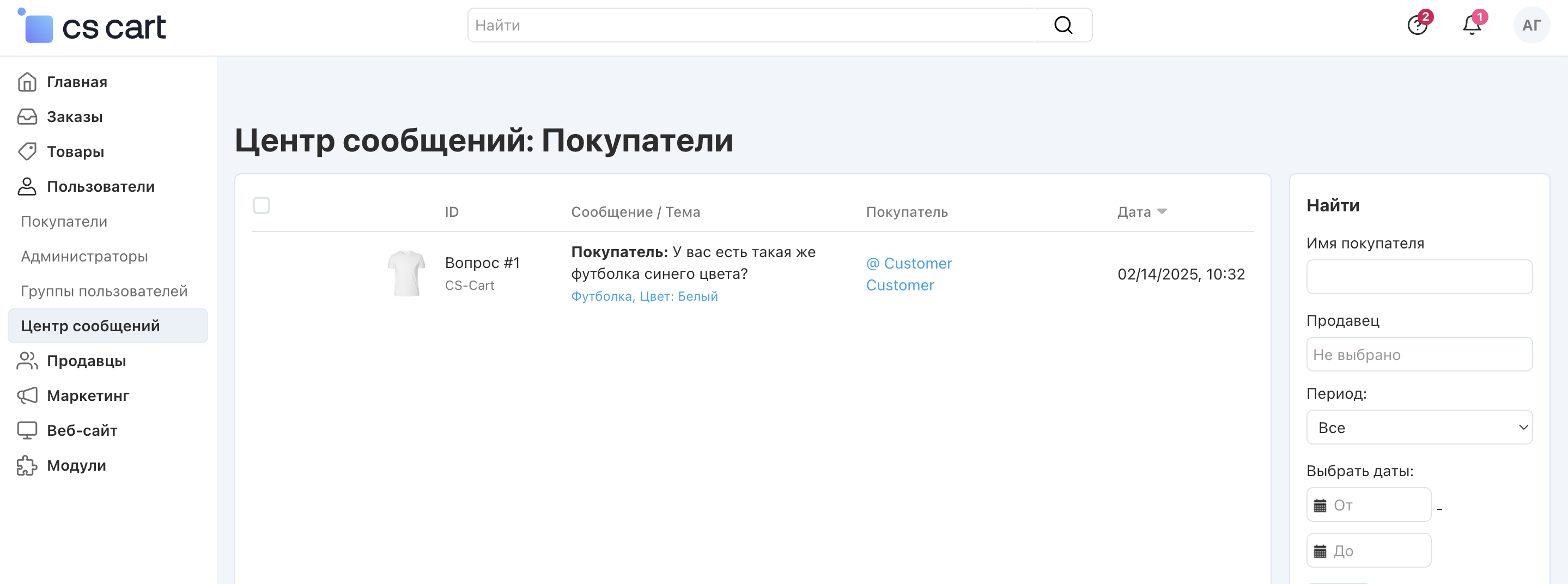
Task: Click the search magnifier icon
Action: [x=1063, y=26]
